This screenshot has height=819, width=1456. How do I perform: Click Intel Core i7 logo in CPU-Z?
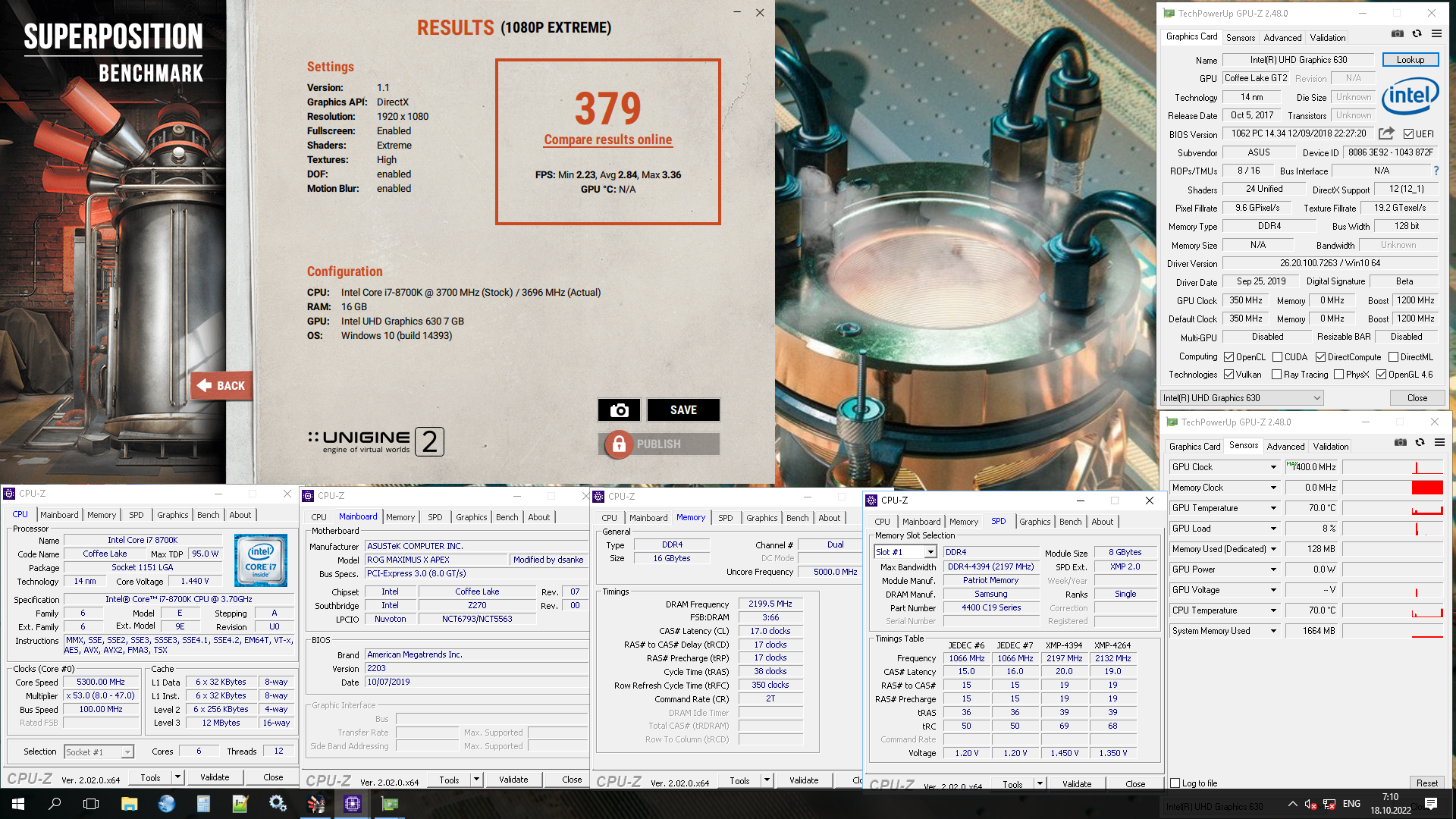point(261,560)
